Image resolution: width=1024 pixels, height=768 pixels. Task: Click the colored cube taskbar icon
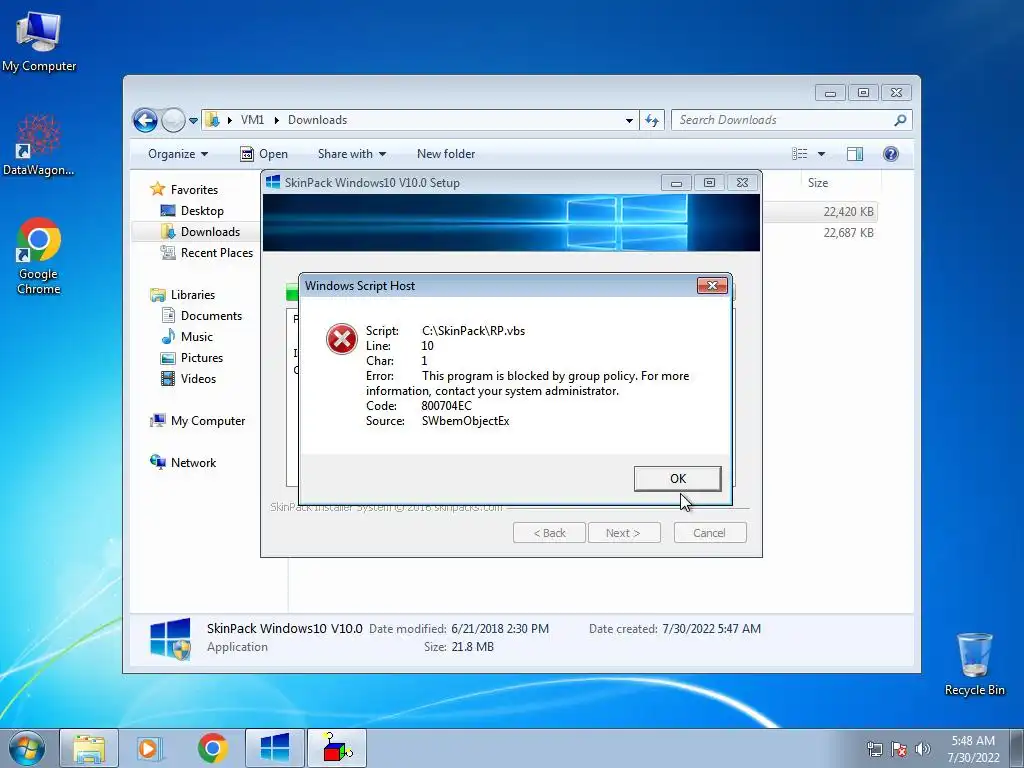click(x=337, y=748)
